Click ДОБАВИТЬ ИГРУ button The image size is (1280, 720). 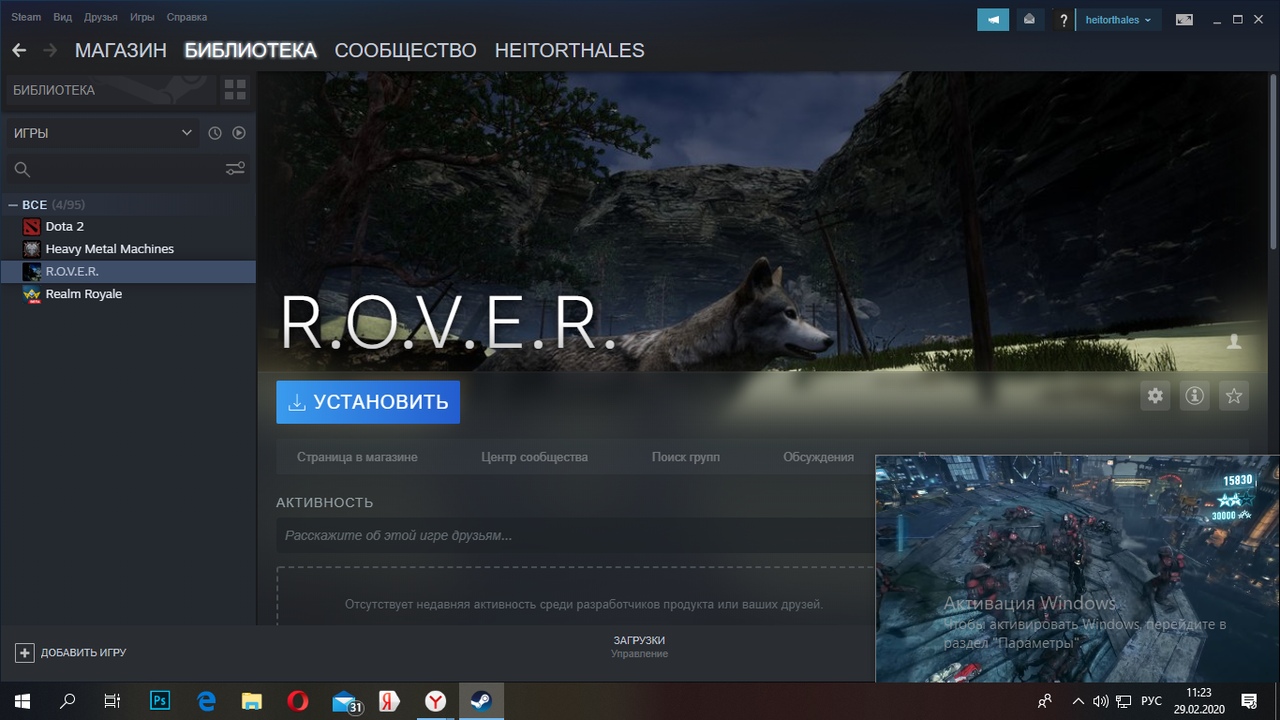[x=71, y=652]
